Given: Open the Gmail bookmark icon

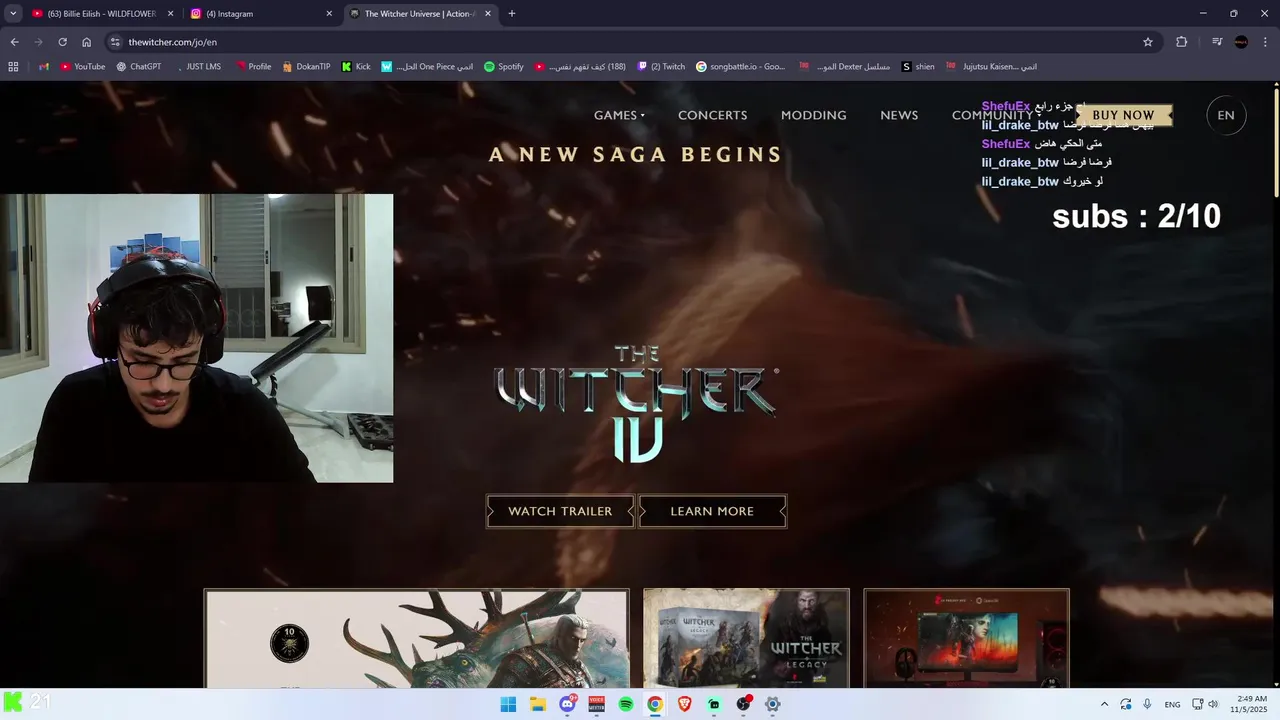Looking at the screenshot, I should click(44, 66).
